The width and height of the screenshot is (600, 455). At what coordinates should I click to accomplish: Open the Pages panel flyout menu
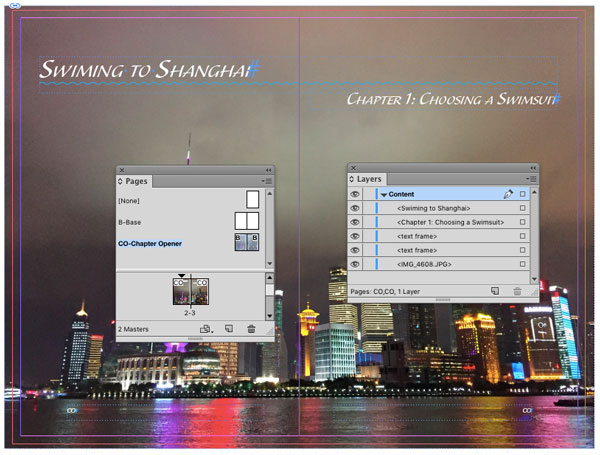(267, 181)
